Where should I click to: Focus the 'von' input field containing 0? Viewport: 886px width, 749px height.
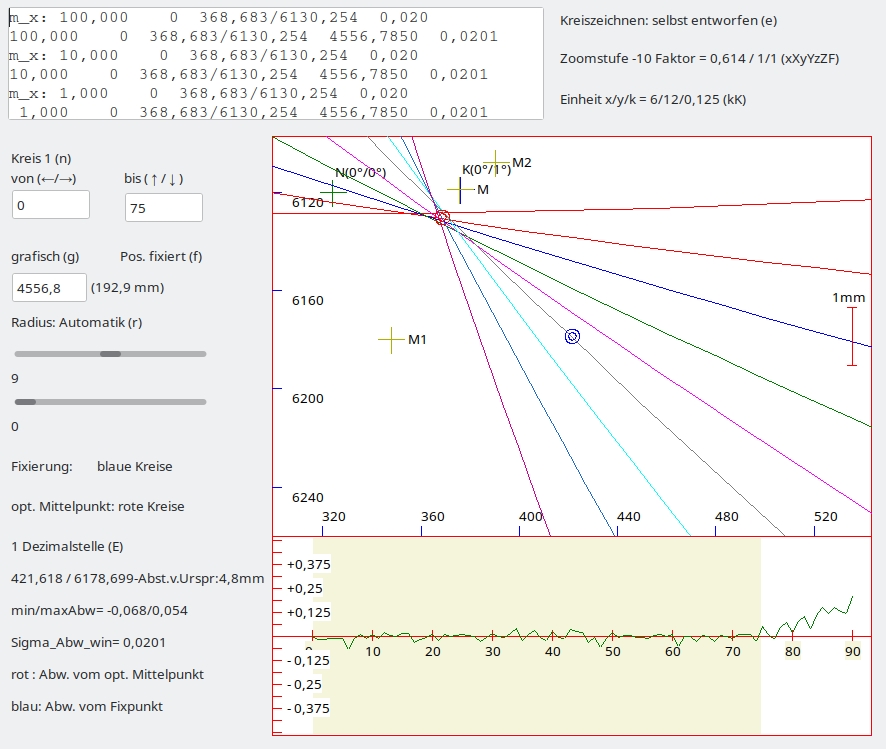(50, 205)
